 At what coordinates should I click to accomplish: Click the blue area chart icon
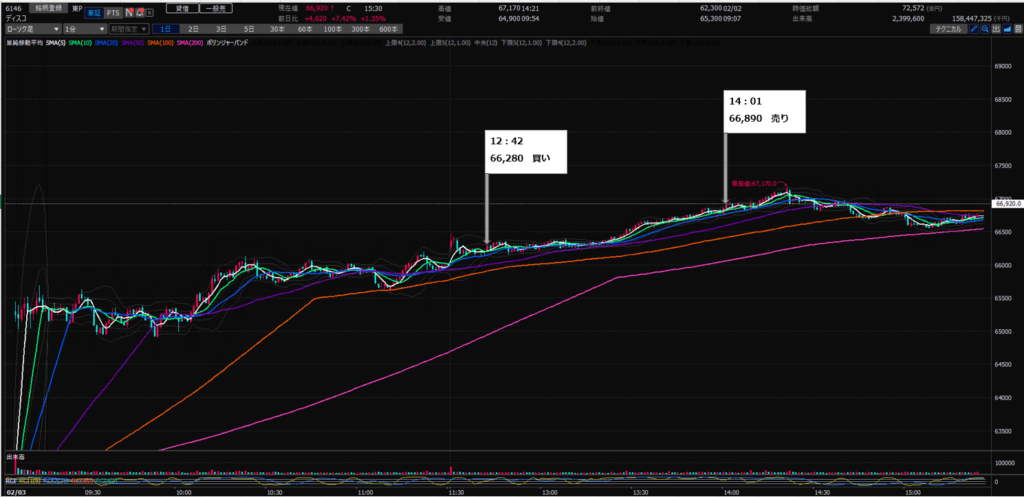pyautogui.click(x=1005, y=30)
